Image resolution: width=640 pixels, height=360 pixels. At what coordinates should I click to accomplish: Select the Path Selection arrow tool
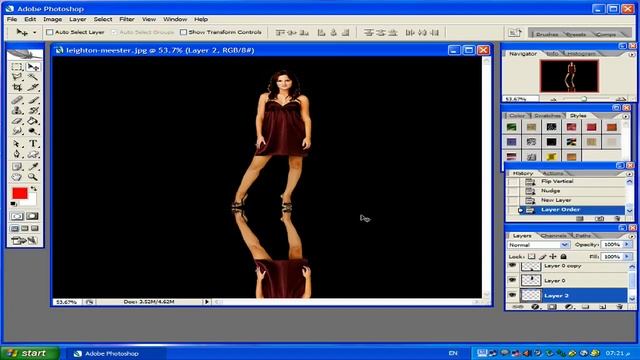click(17, 144)
